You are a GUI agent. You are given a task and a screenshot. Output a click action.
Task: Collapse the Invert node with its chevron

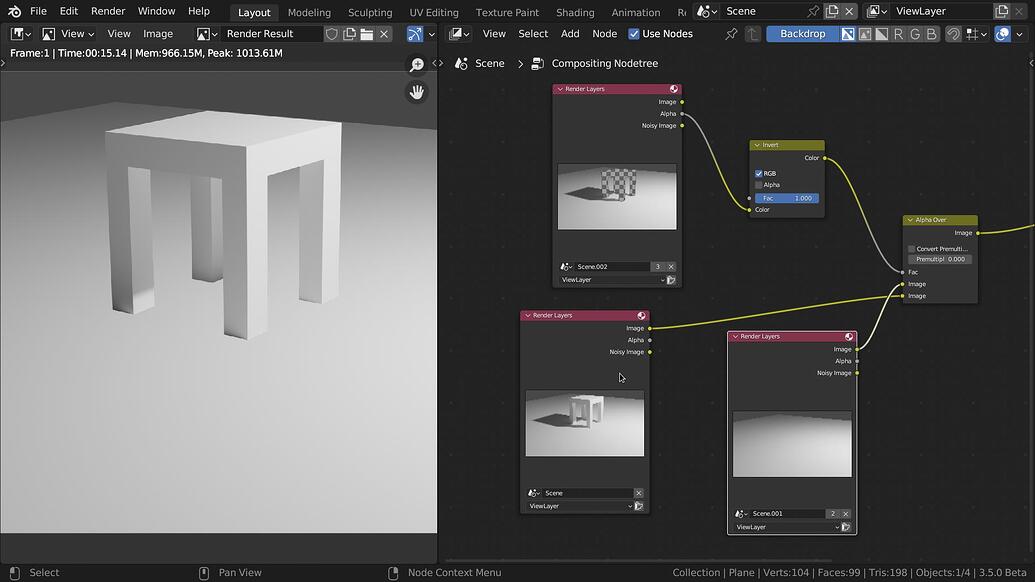(x=757, y=145)
